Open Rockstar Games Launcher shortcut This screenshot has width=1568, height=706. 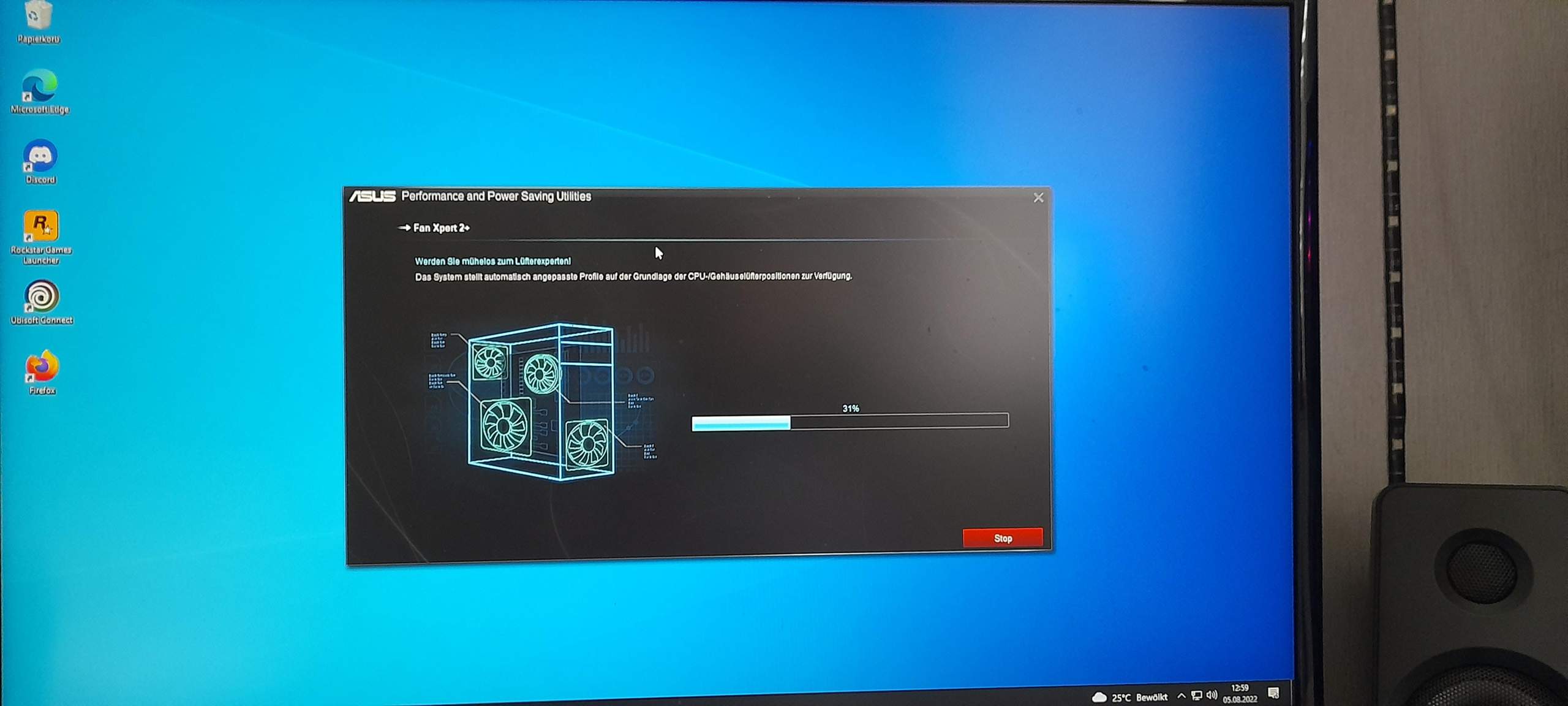click(41, 237)
